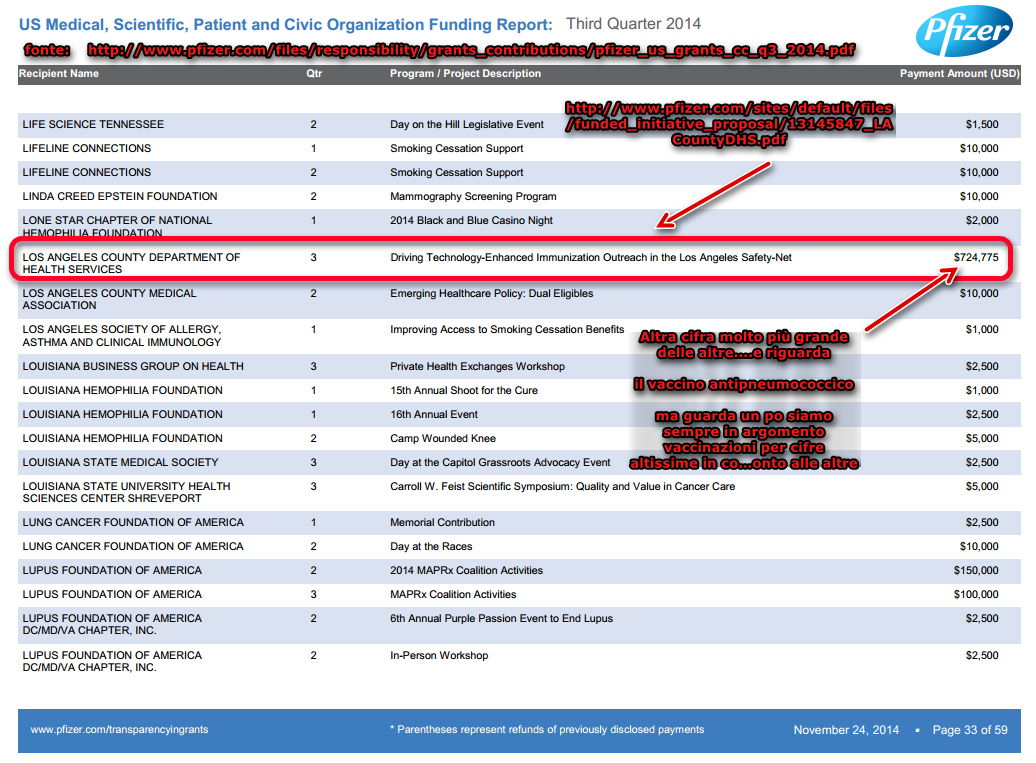Screen dimensions: 1036x763
Task: Click the $2,000 payment amount
Action: (982, 220)
